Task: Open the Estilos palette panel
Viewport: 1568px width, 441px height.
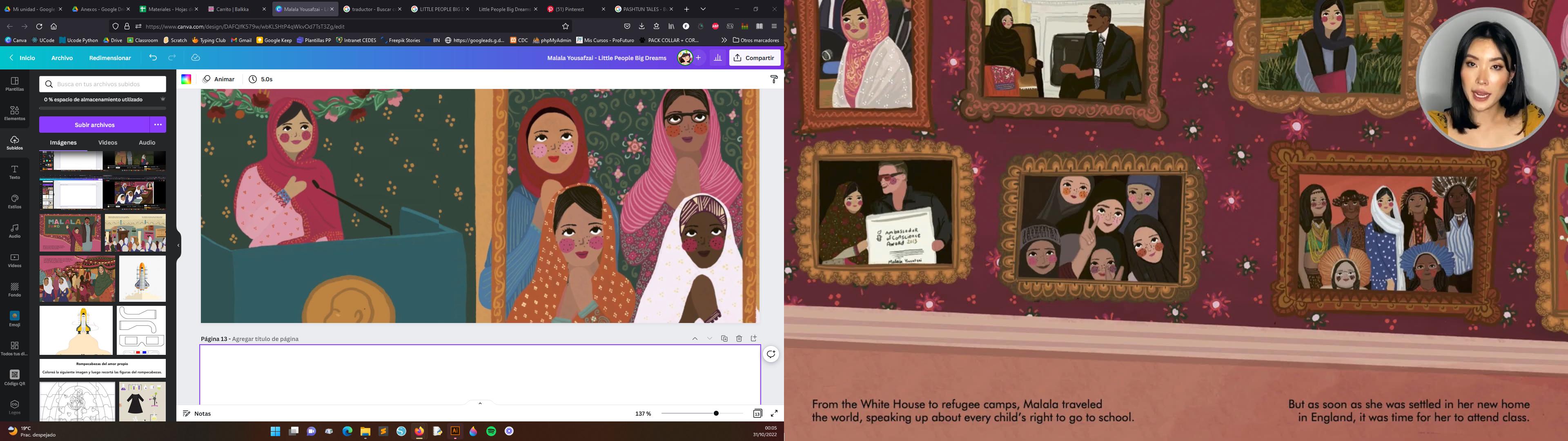Action: (15, 202)
